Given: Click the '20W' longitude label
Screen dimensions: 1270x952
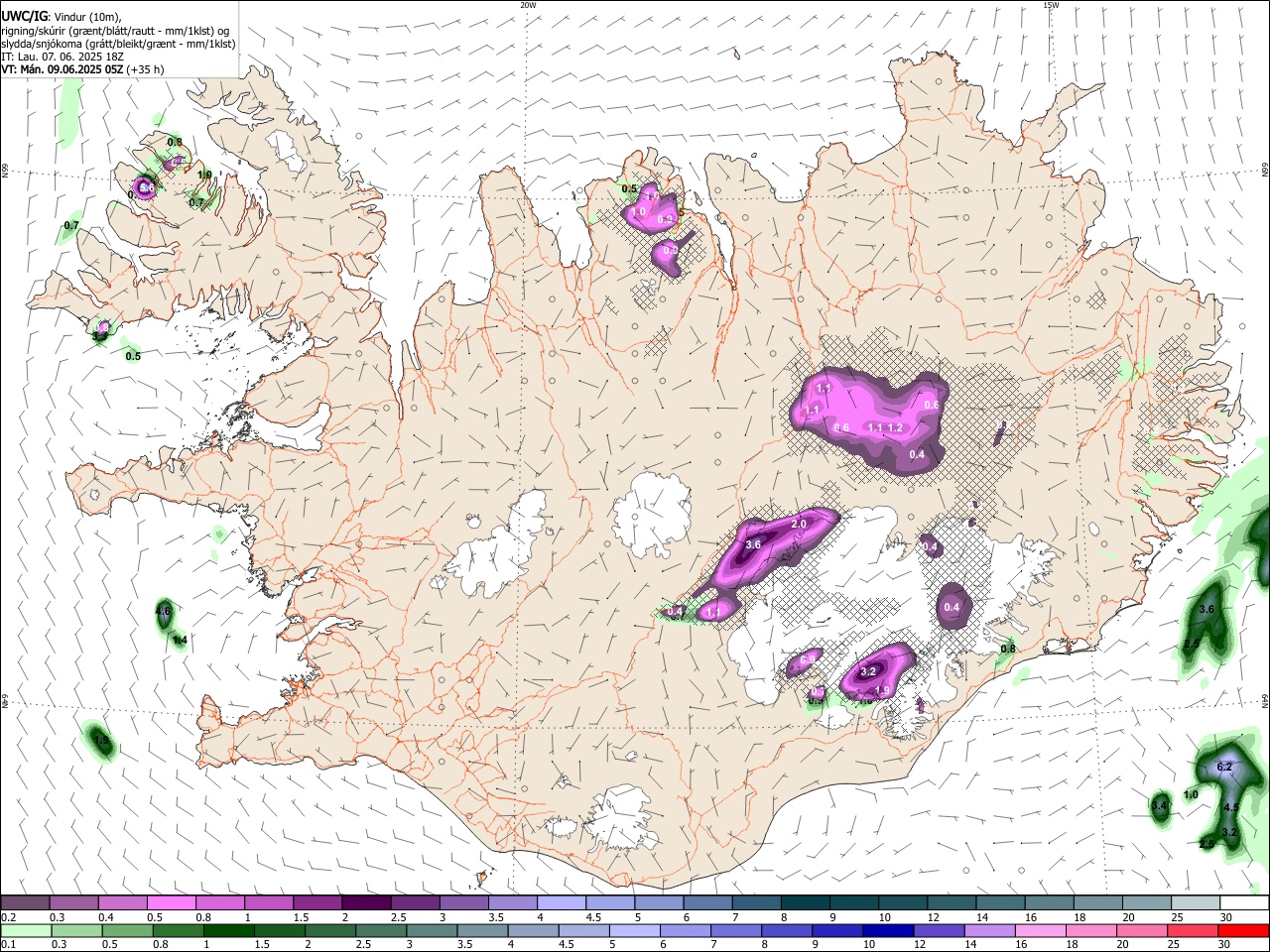Looking at the screenshot, I should 528,5.
